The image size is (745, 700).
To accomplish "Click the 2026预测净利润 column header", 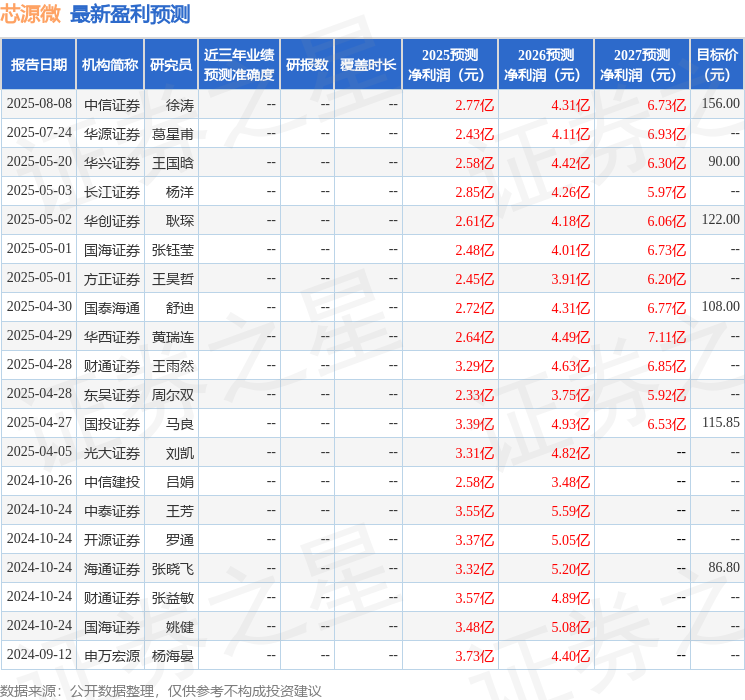I will tap(546, 65).
